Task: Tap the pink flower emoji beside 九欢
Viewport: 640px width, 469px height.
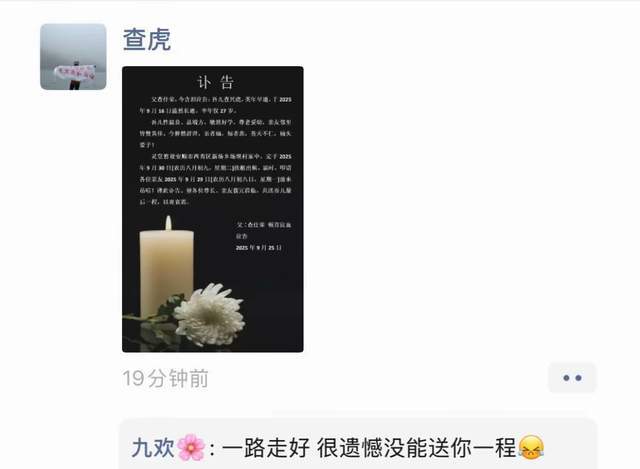Action: (x=191, y=448)
